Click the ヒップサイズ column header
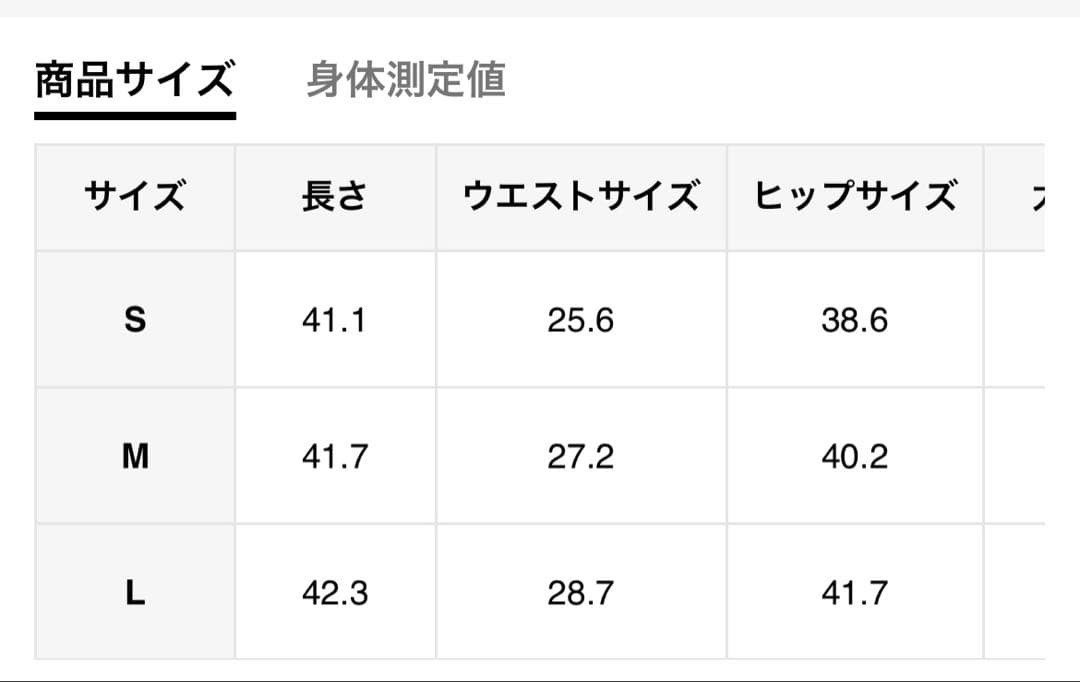The width and height of the screenshot is (1080, 682). point(855,197)
